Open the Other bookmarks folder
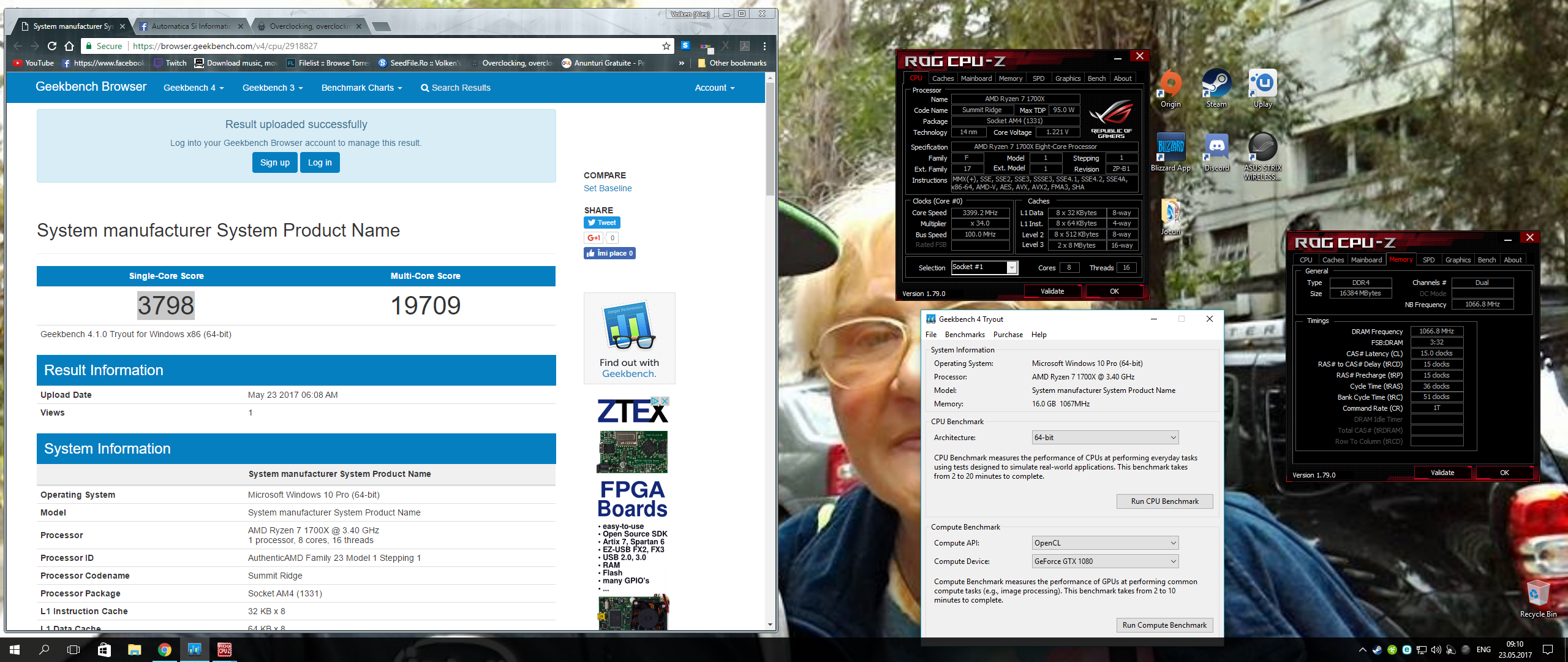Viewport: 1568px width, 662px height. pyautogui.click(x=733, y=63)
